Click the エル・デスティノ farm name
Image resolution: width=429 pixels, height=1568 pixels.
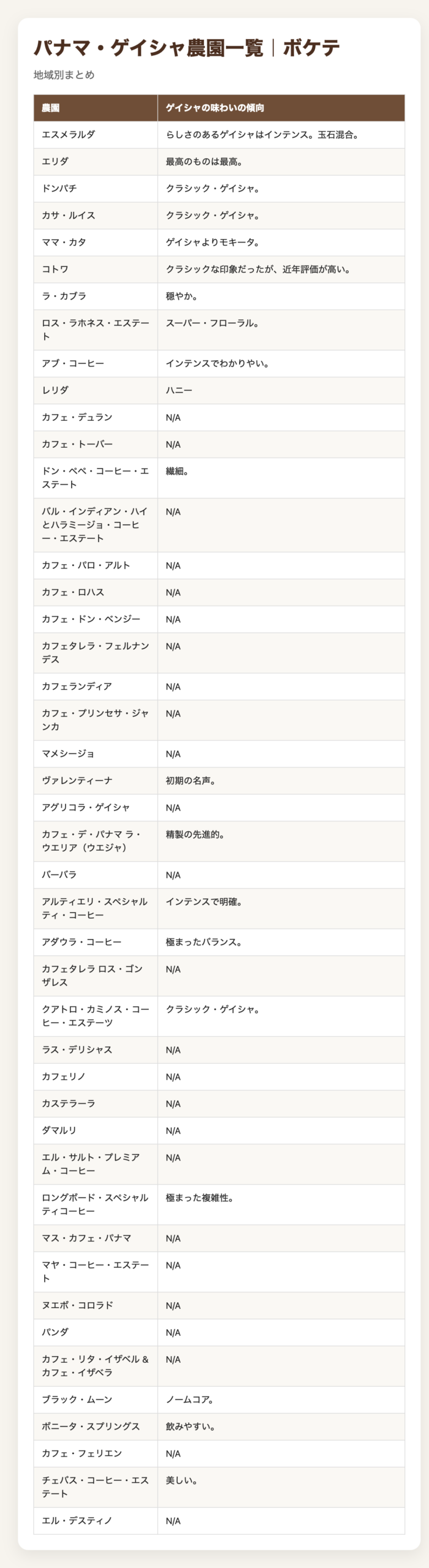click(77, 1521)
